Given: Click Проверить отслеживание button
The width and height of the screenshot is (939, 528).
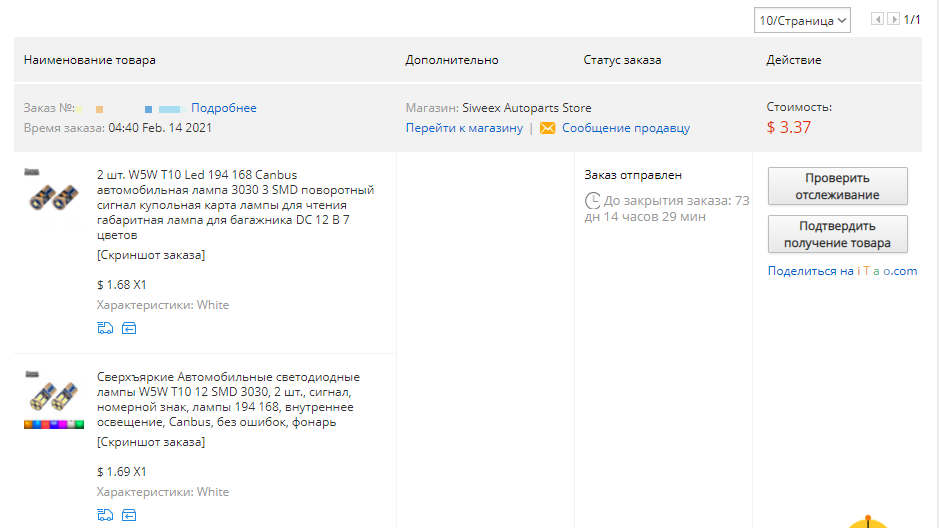Looking at the screenshot, I should (837, 186).
